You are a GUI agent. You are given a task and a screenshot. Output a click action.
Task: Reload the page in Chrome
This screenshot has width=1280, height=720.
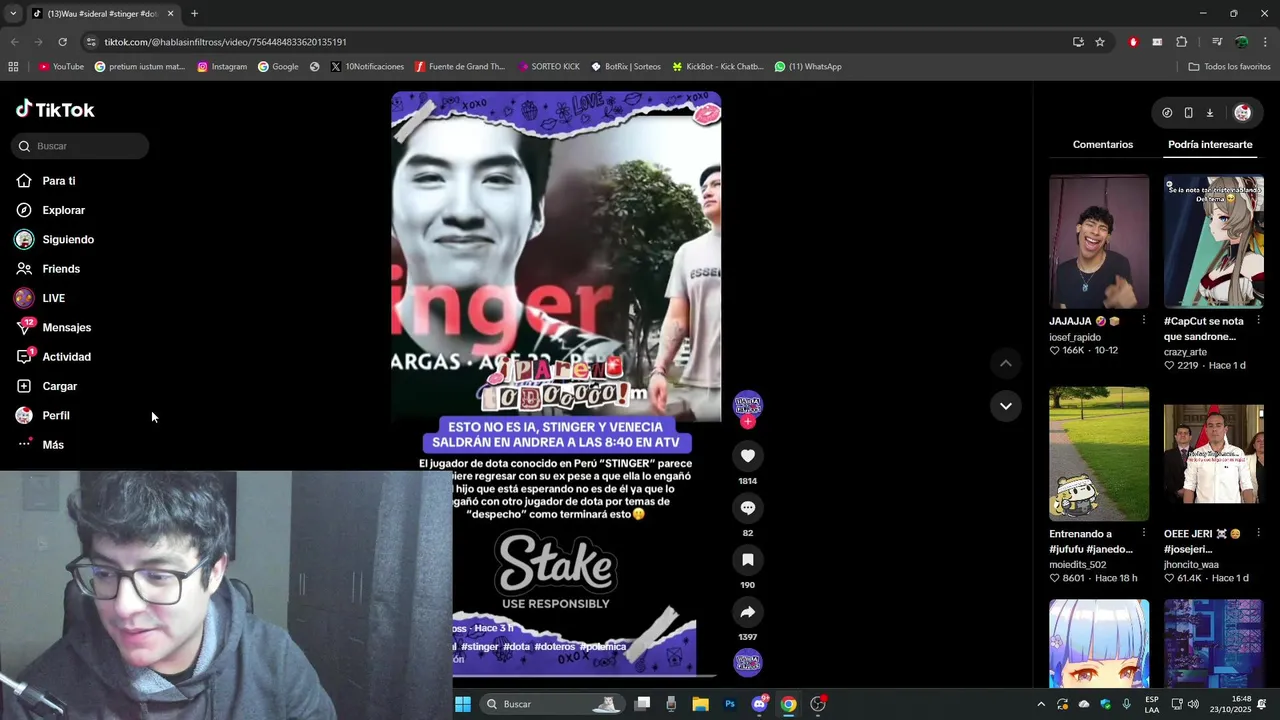click(62, 42)
